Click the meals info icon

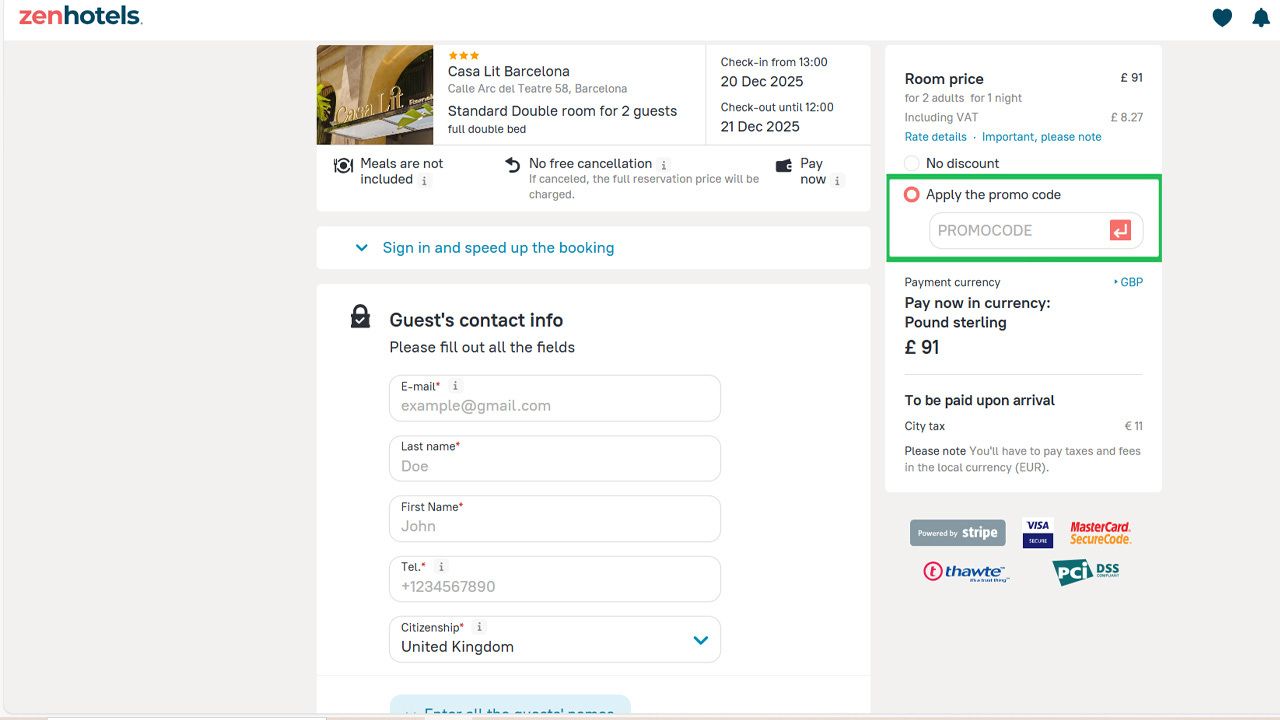pyautogui.click(x=424, y=180)
